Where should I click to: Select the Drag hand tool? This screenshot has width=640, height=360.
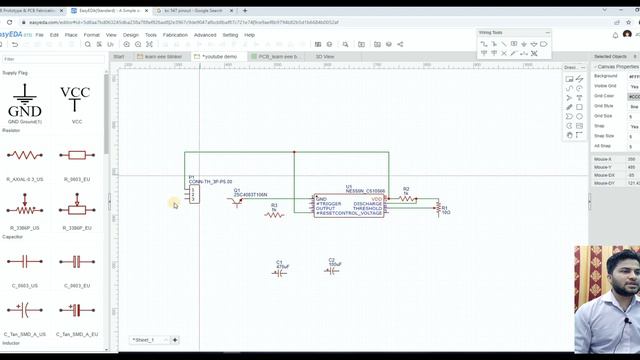click(x=569, y=135)
